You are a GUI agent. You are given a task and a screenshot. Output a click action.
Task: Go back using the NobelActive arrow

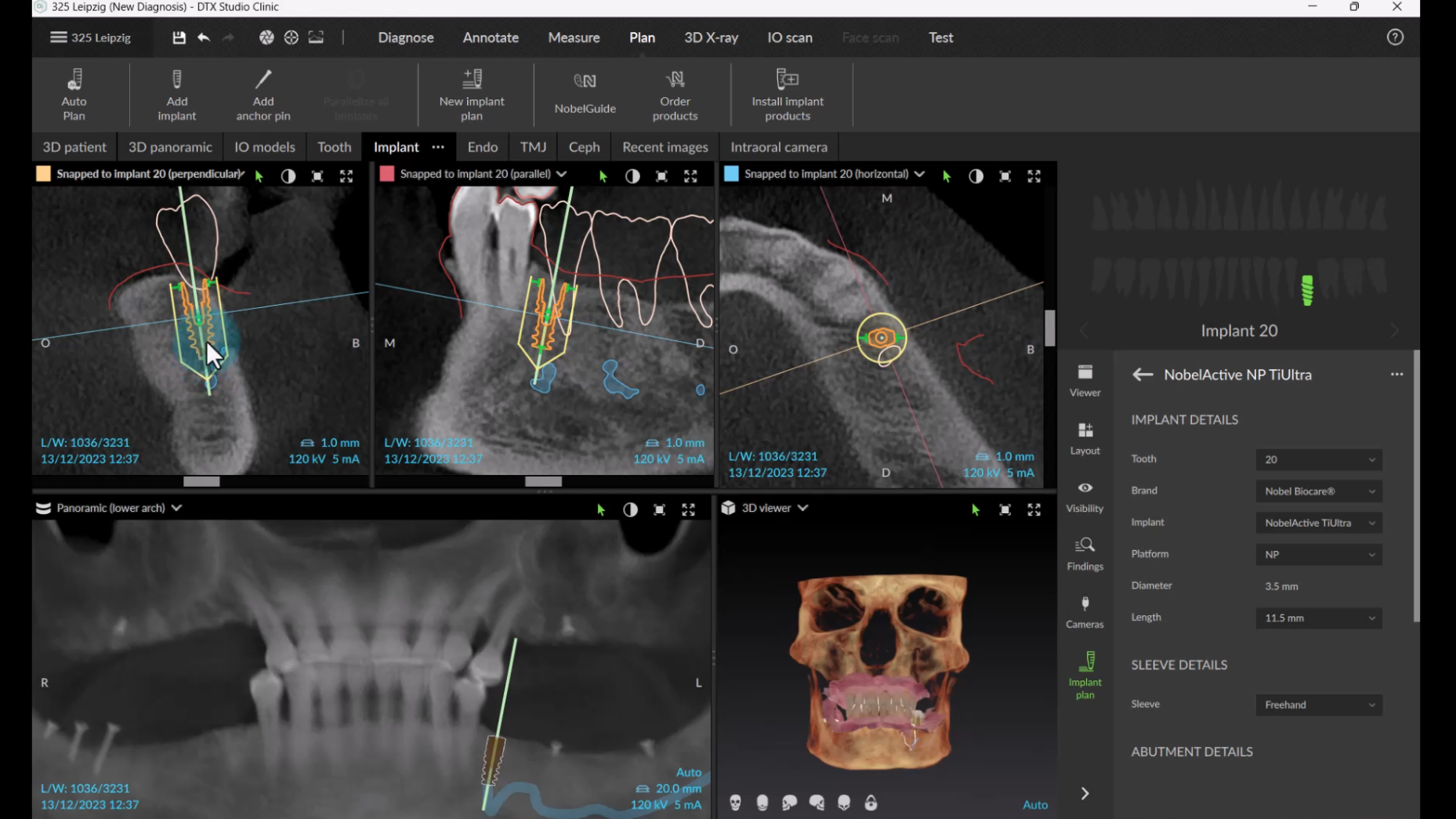tap(1143, 375)
